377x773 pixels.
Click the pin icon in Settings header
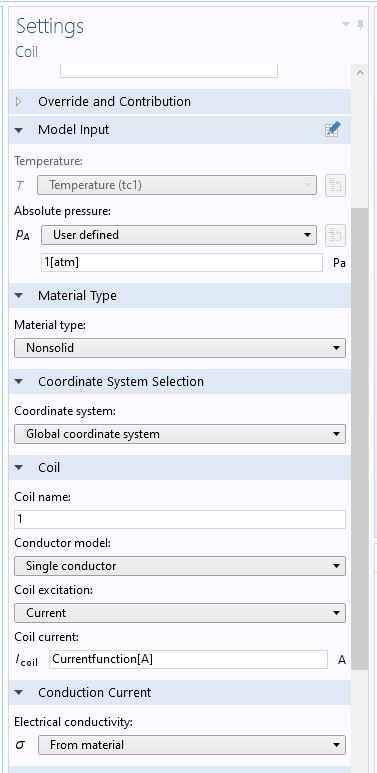pos(361,25)
